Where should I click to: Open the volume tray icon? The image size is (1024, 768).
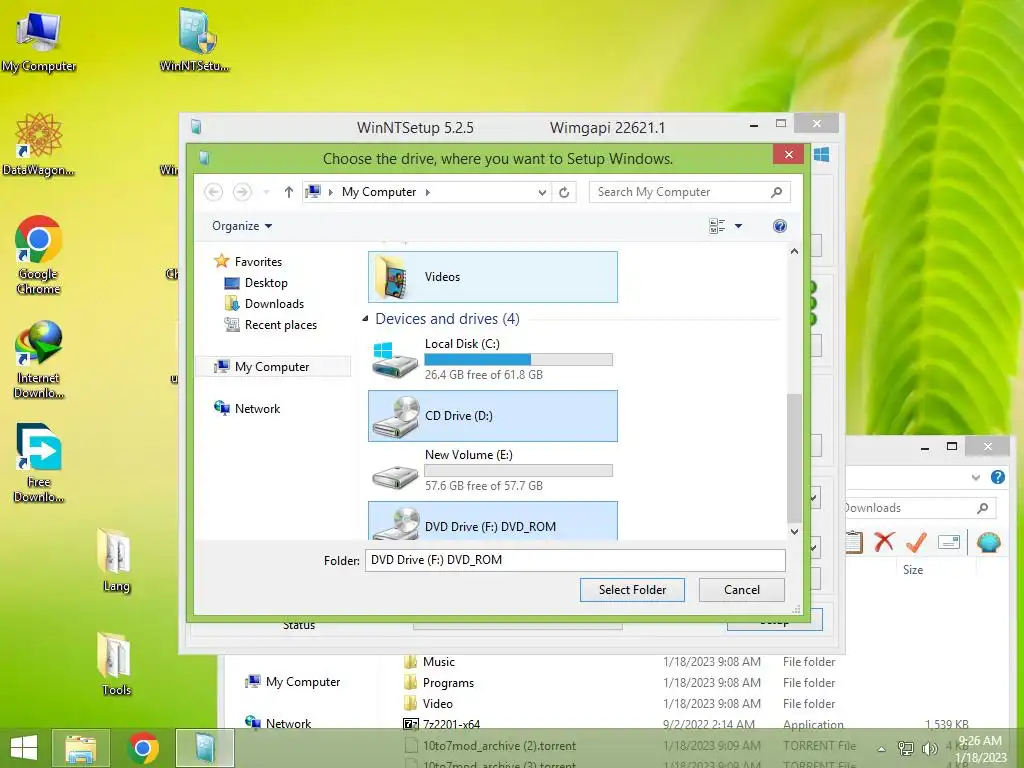pos(930,748)
